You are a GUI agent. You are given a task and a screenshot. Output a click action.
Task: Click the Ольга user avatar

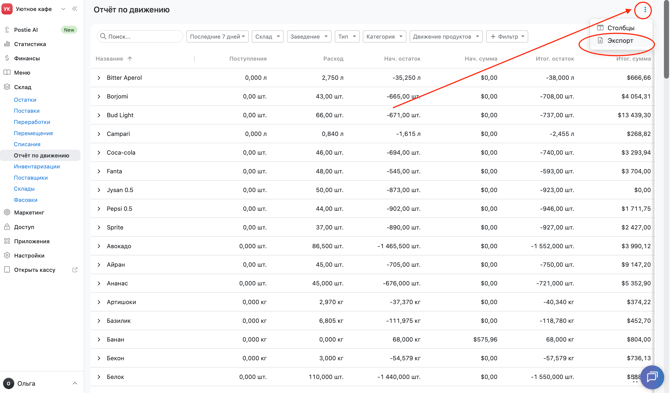click(x=8, y=383)
